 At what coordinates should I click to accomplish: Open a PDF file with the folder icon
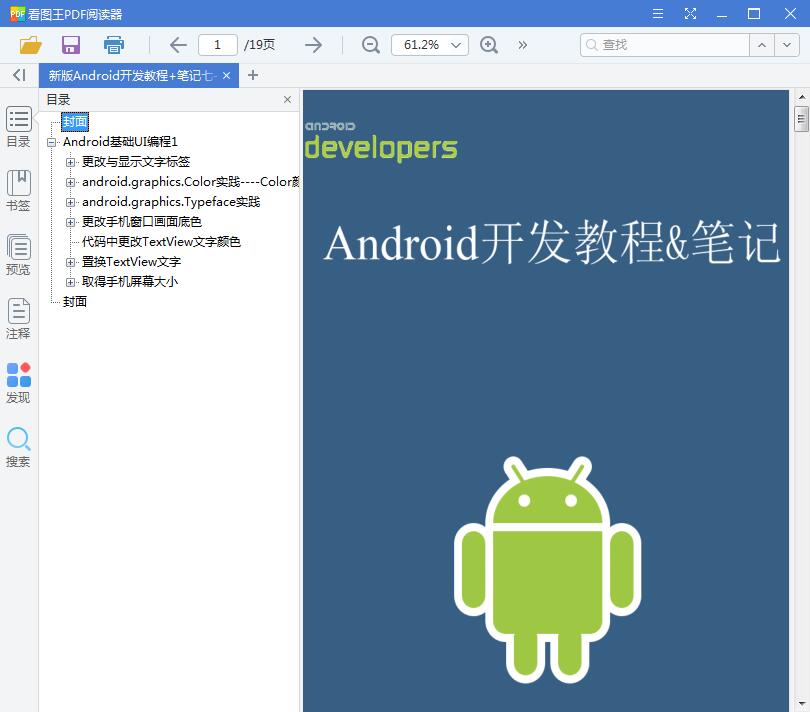click(x=30, y=45)
